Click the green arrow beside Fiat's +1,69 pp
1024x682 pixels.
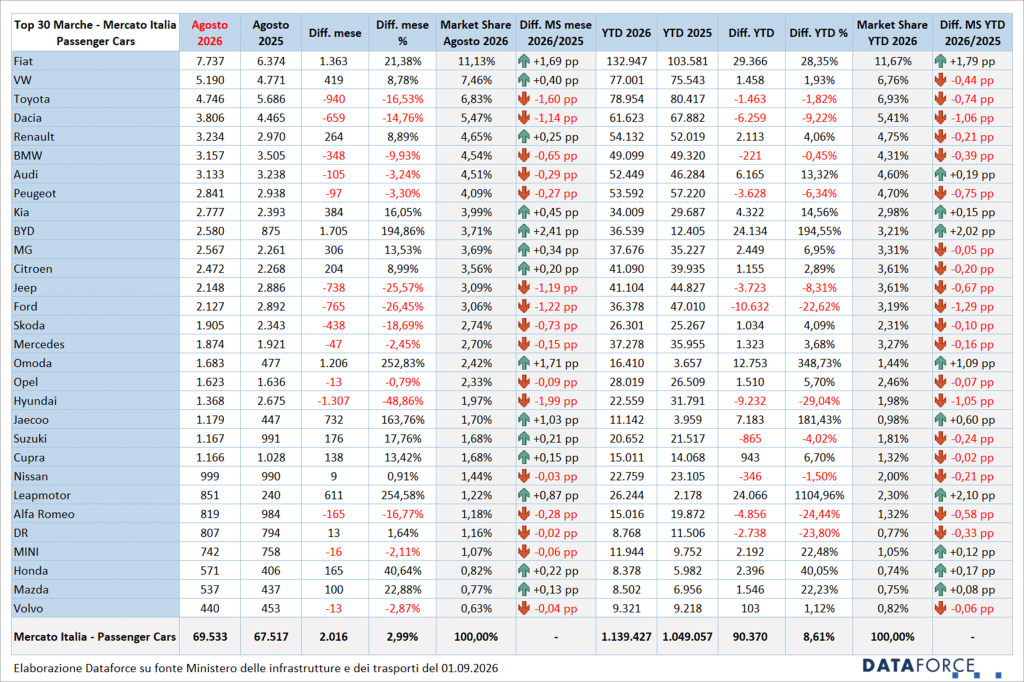point(524,61)
